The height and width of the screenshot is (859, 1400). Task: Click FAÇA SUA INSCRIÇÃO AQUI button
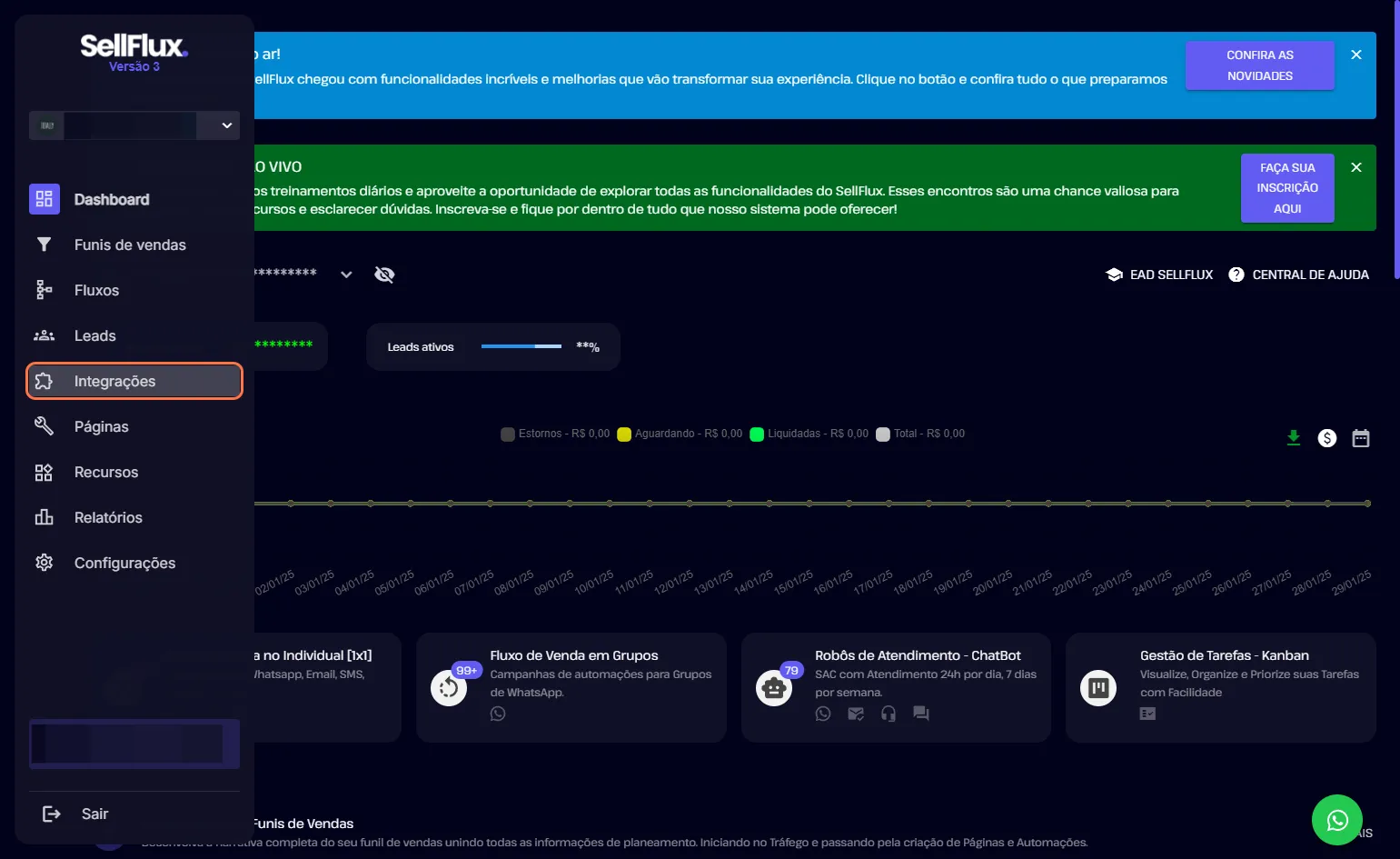pos(1287,188)
